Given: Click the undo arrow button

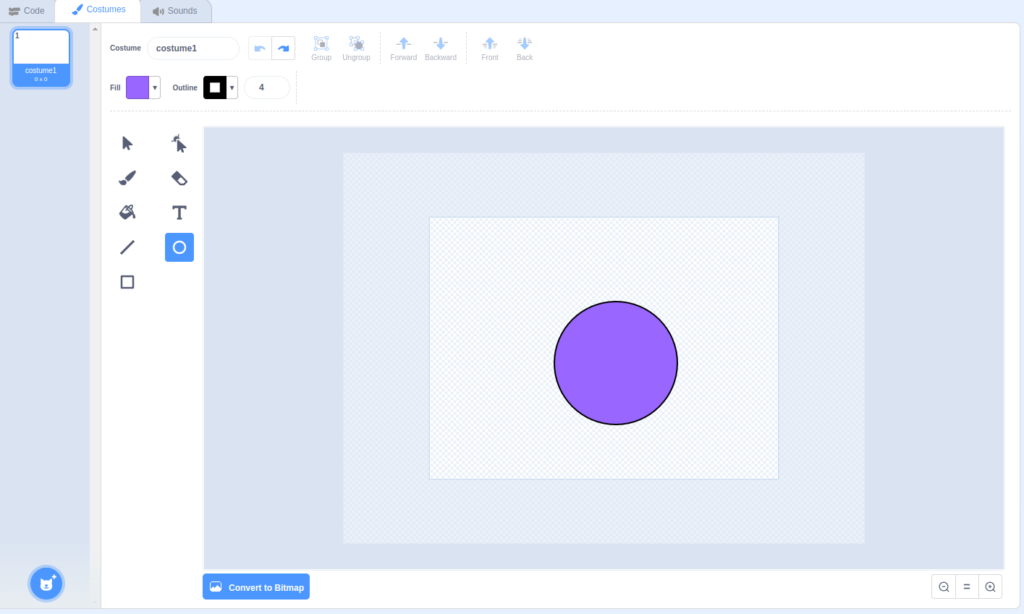Looking at the screenshot, I should click(260, 48).
